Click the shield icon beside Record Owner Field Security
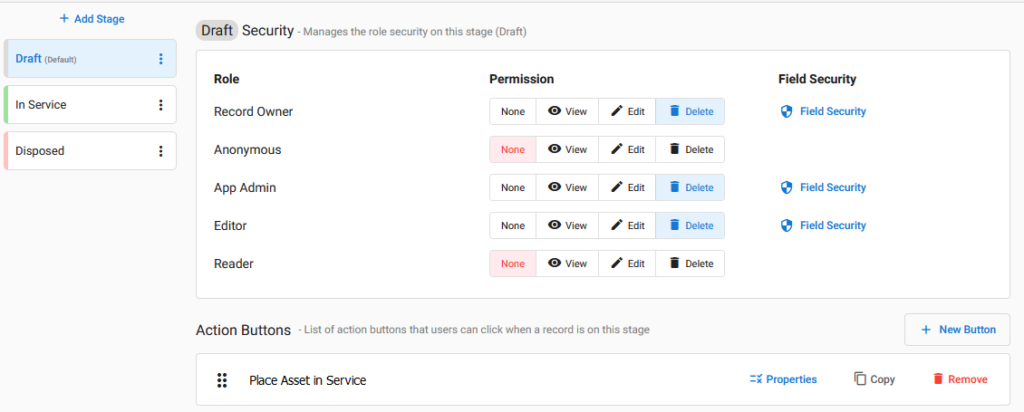Image resolution: width=1024 pixels, height=412 pixels. pos(787,112)
